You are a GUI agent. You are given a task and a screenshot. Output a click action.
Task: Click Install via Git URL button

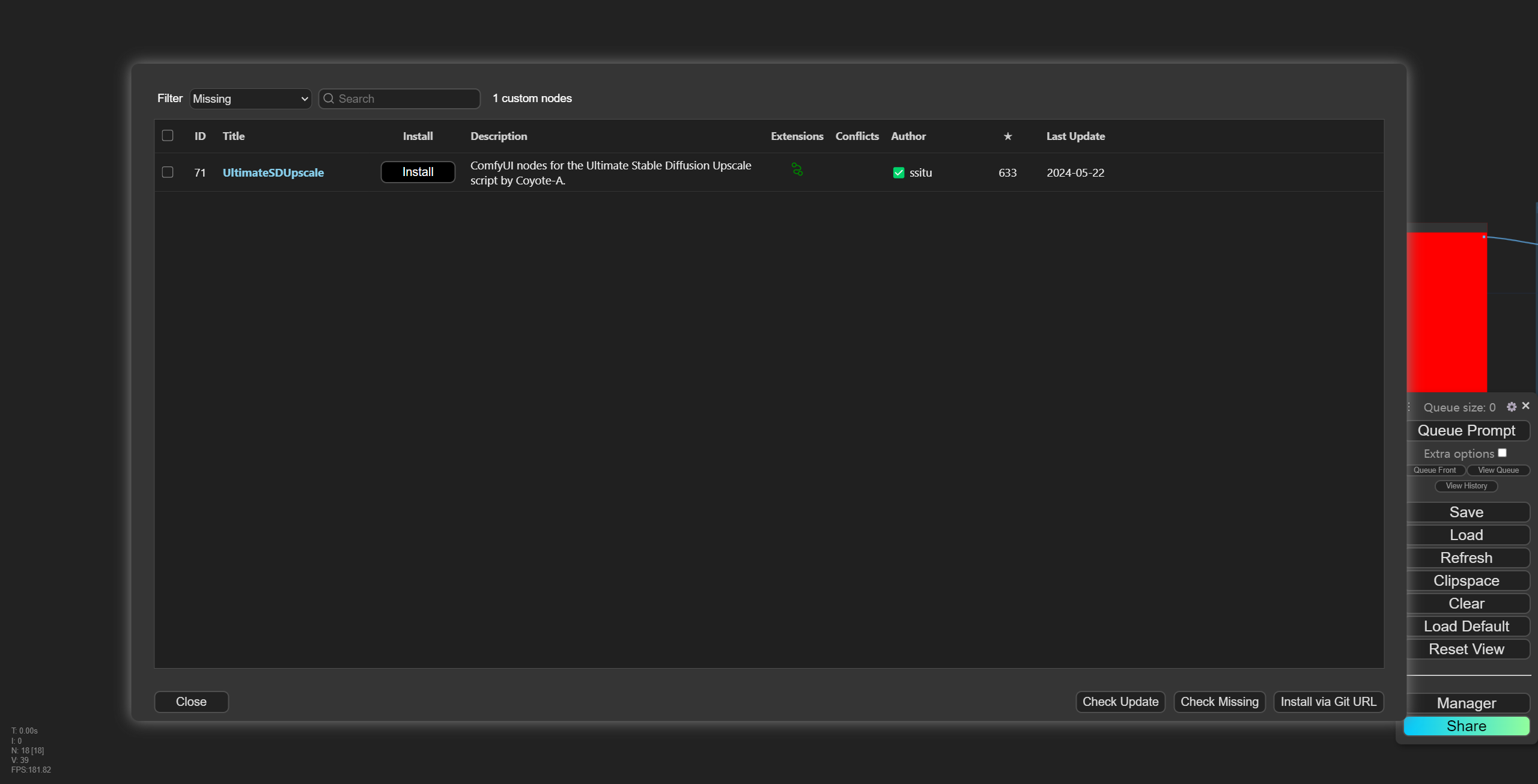pos(1328,702)
